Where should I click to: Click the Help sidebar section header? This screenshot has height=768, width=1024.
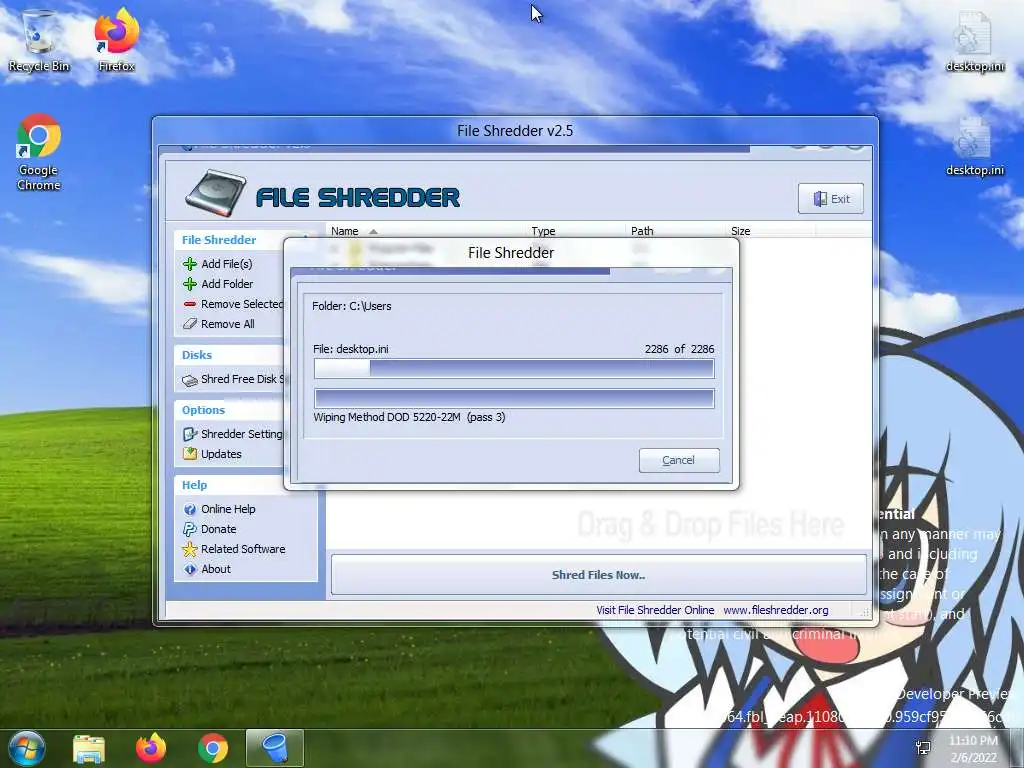194,485
